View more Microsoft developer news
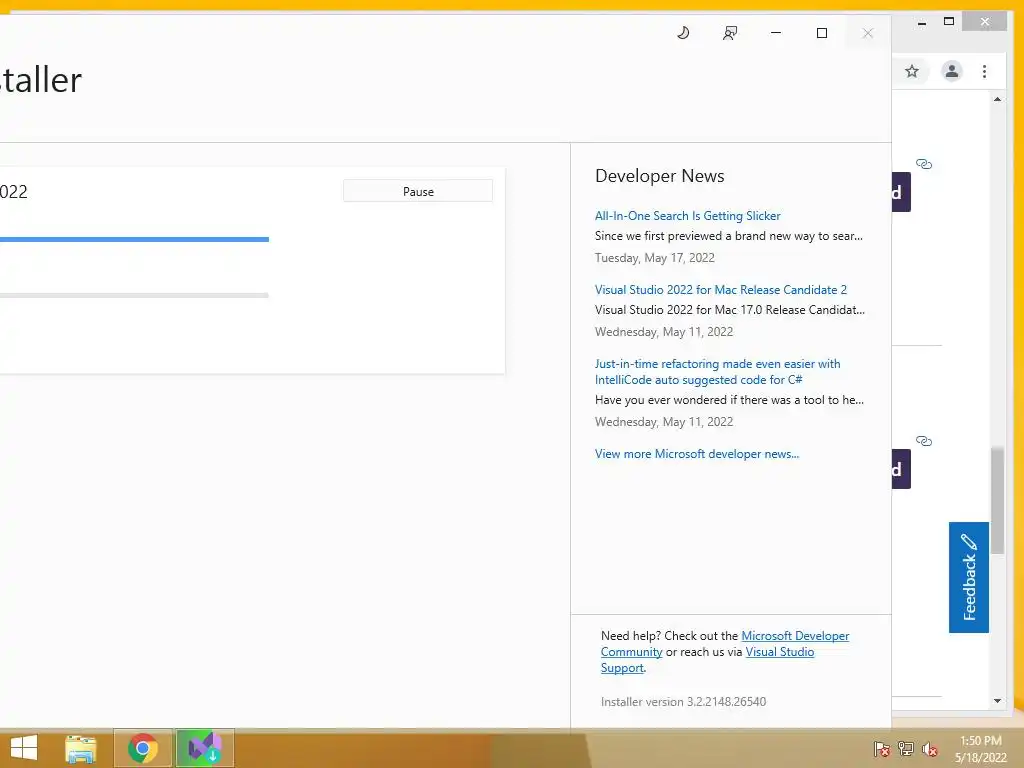 point(697,454)
